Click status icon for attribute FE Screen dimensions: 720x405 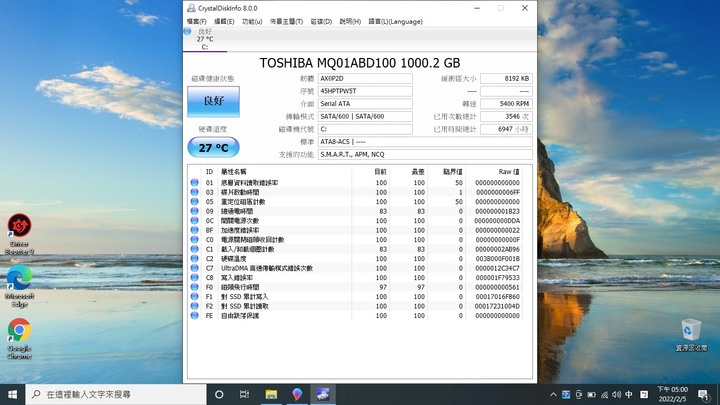[x=195, y=315]
